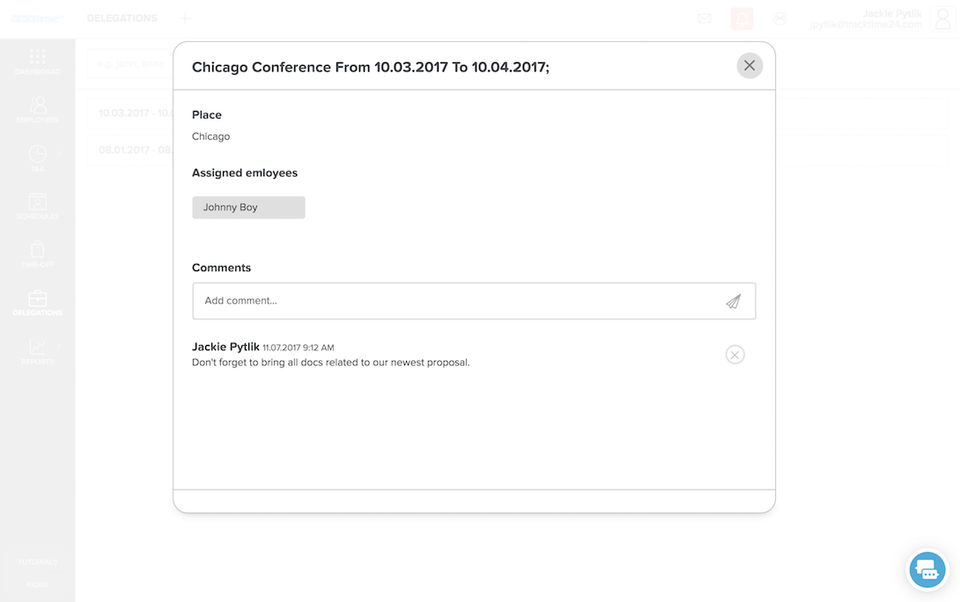Click the red icon in top bar

[742, 18]
